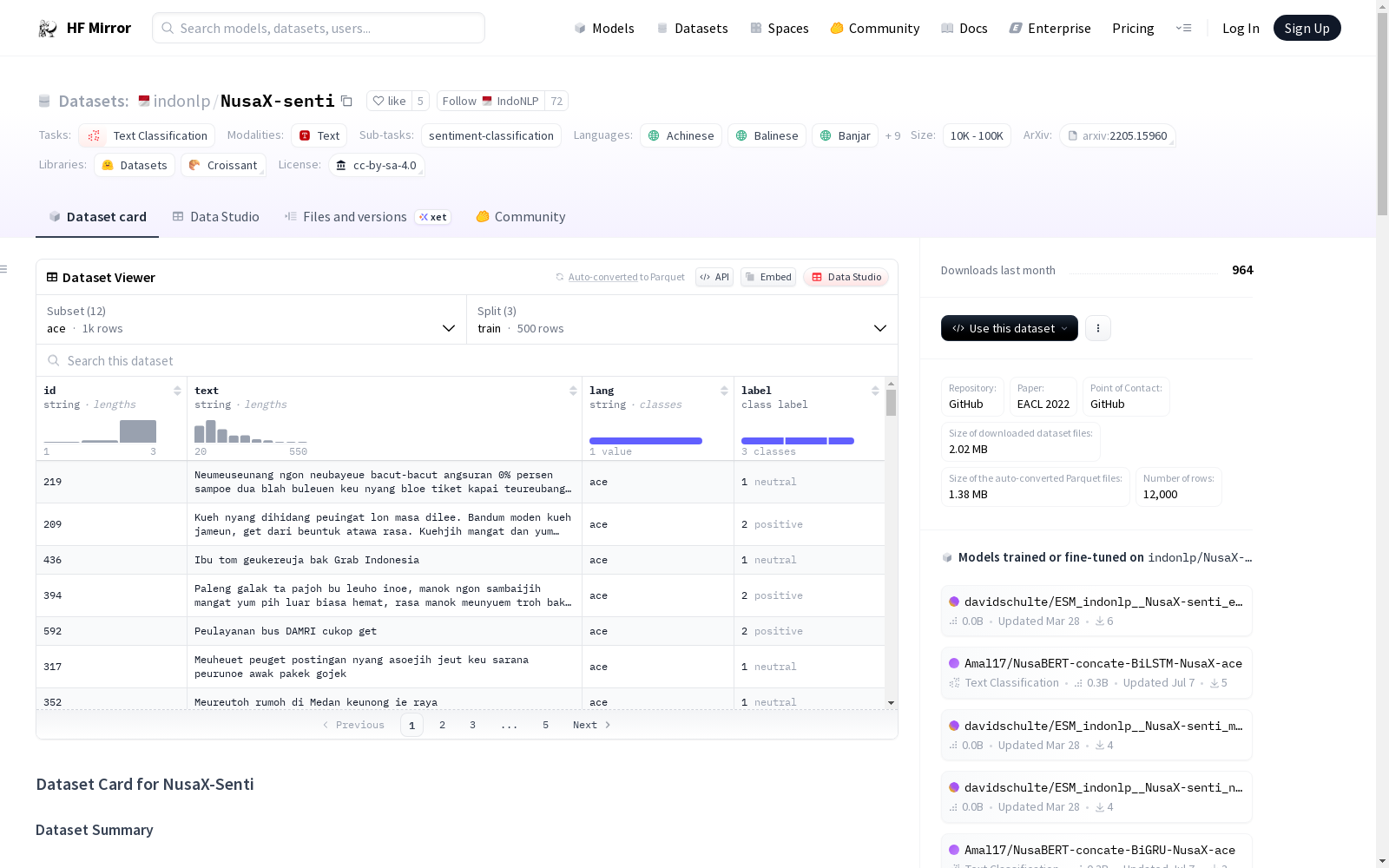Jump to page 2 of rows
This screenshot has width=1389, height=868.
point(442,725)
